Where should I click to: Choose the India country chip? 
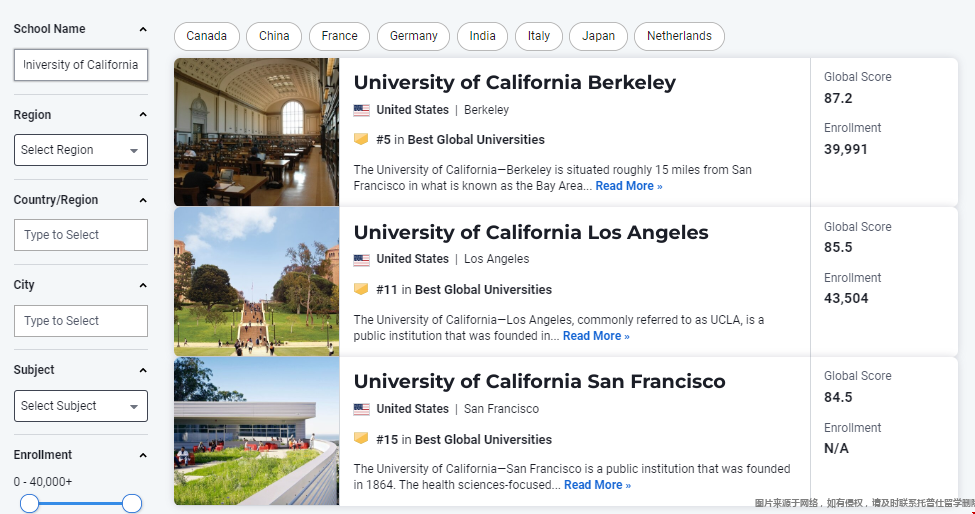coord(483,36)
